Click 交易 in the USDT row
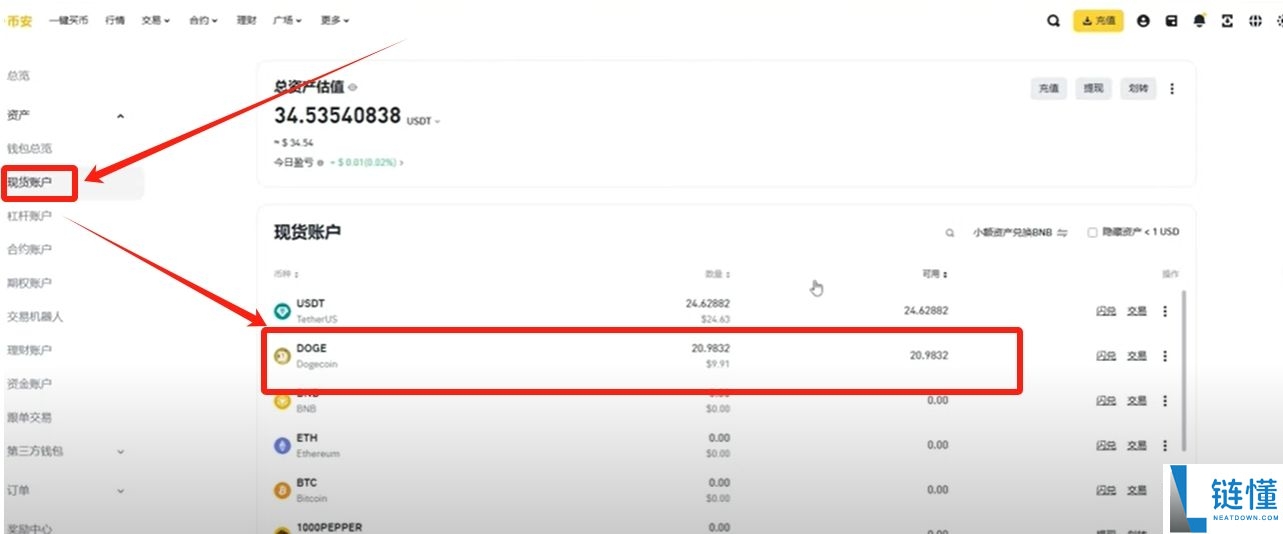This screenshot has height=534, width=1283. pos(1137,311)
